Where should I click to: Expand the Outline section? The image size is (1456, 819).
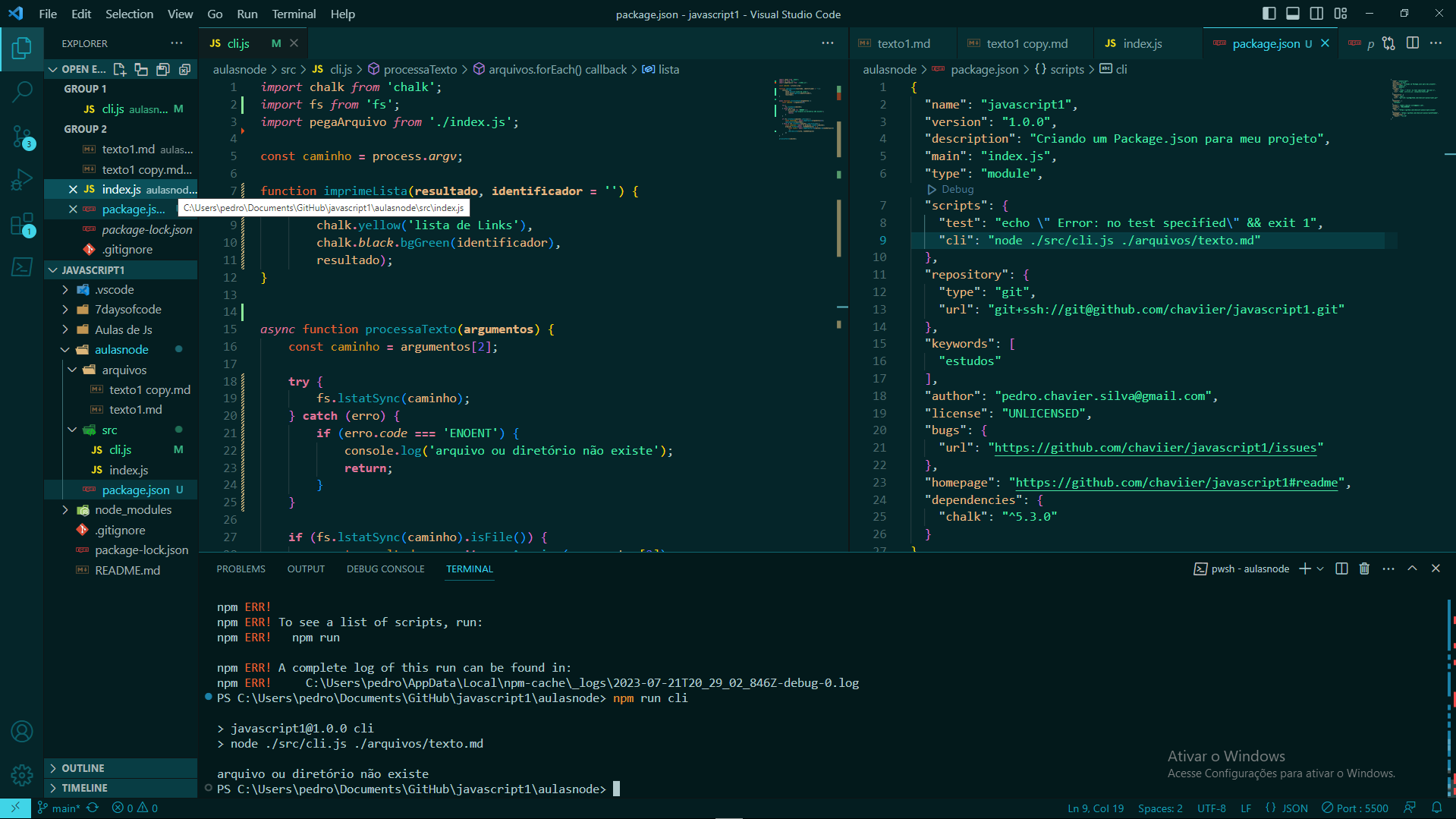point(121,768)
